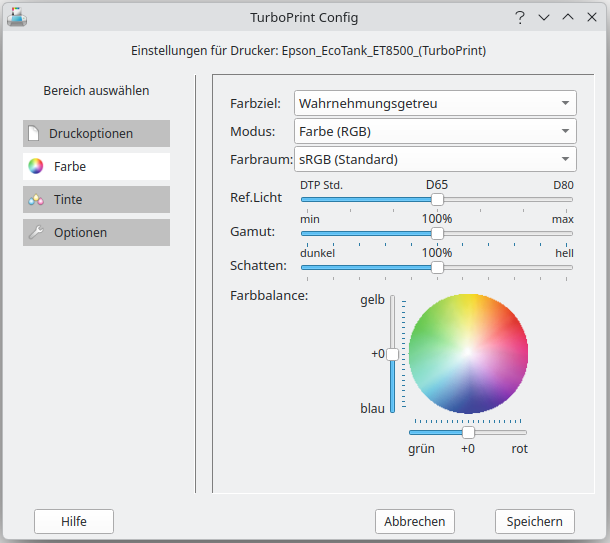This screenshot has width=610, height=543.
Task: Click the arrow of the Modus combo box
Action: point(566,131)
